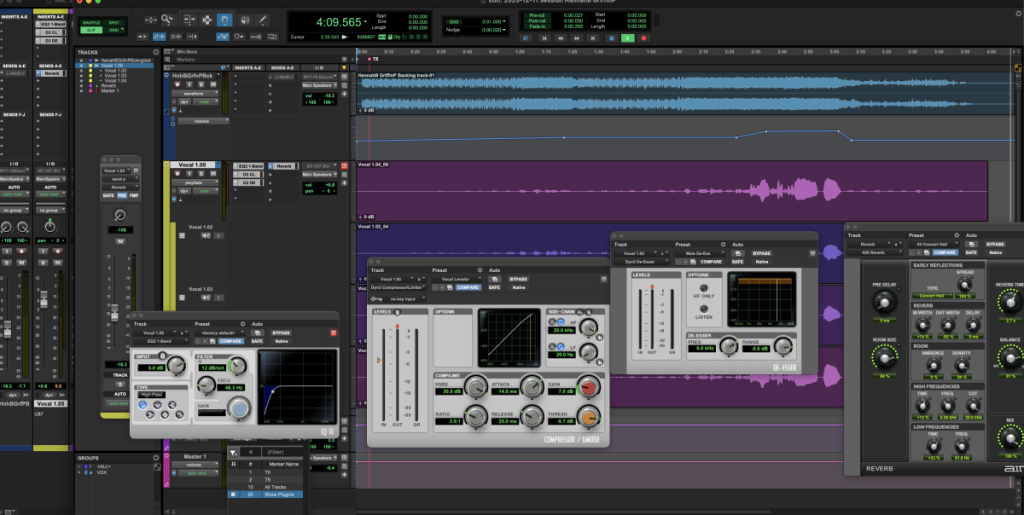Viewport: 1024px width, 515px height.
Task: Select Reverb track in the Tracks list
Action: 108,86
